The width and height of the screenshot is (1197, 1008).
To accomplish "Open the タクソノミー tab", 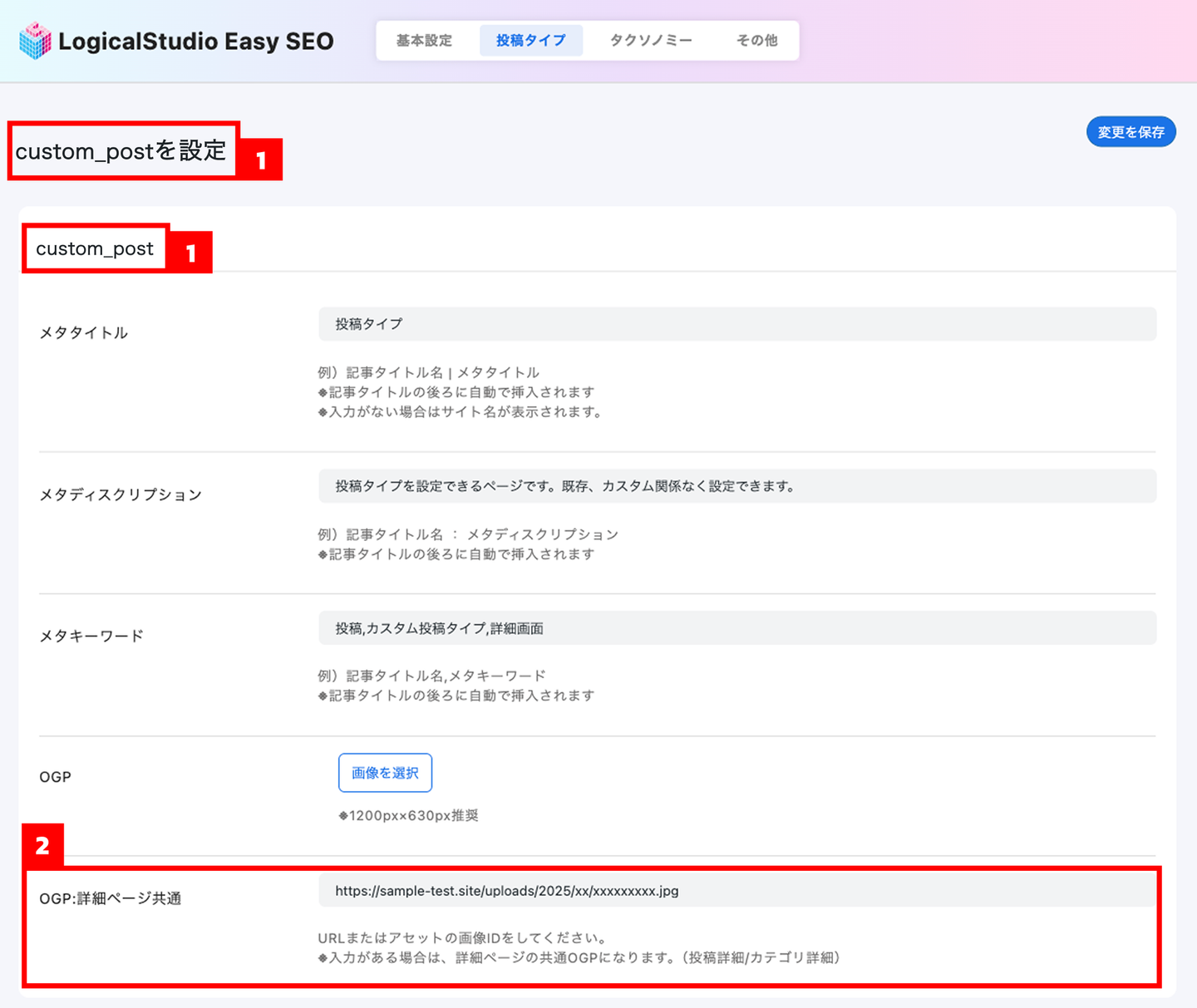I will pyautogui.click(x=650, y=41).
